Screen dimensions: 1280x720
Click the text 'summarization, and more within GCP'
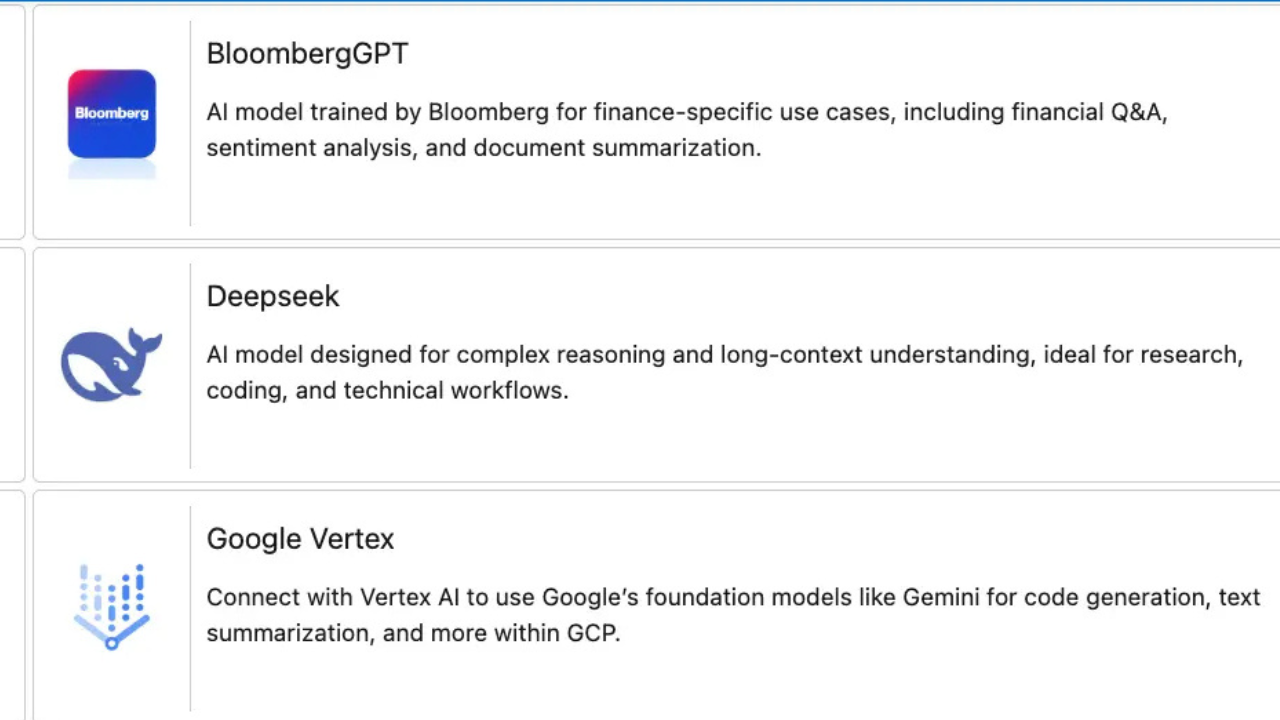(x=412, y=634)
